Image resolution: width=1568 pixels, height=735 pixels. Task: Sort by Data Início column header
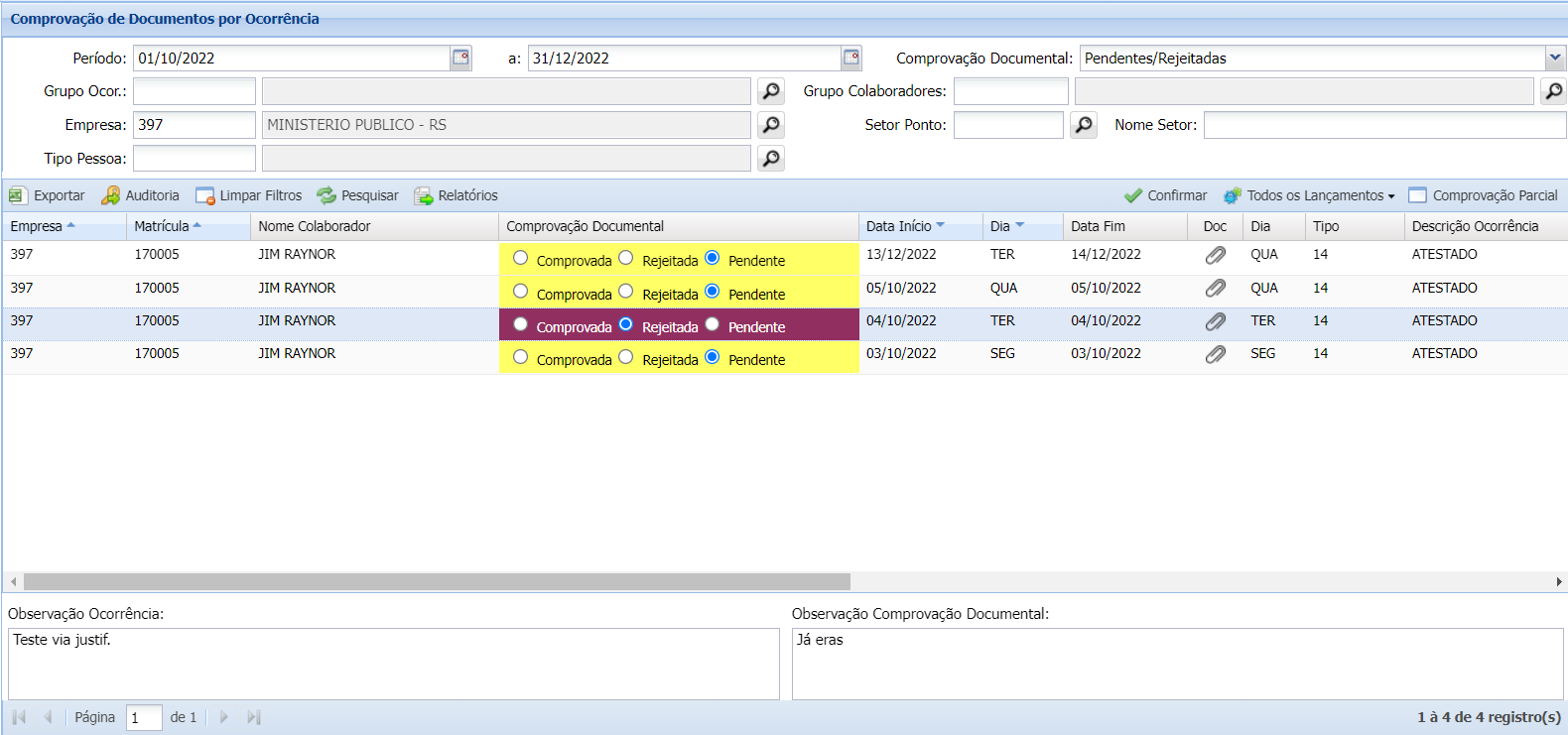[920, 226]
